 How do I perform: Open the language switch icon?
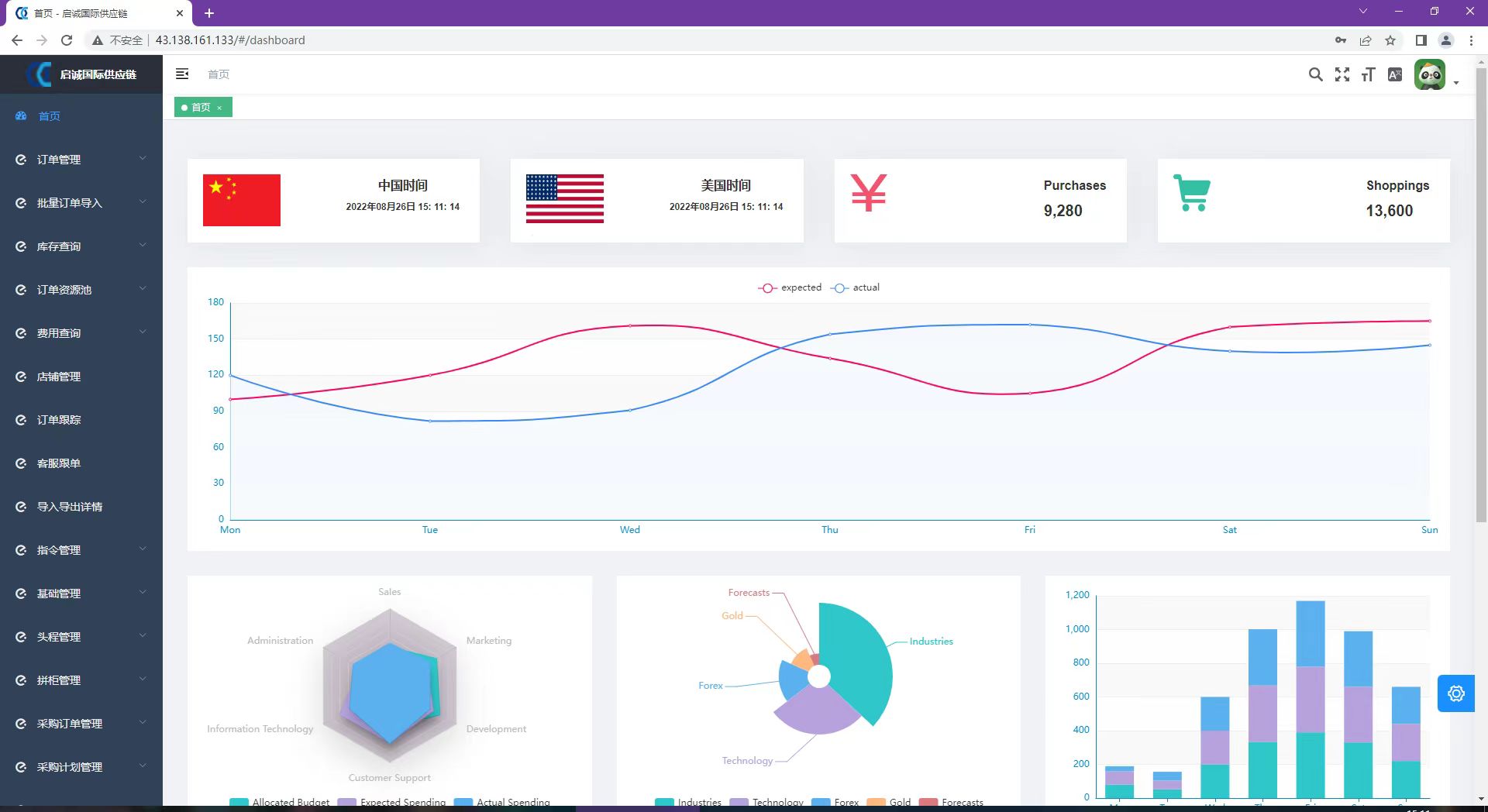coord(1395,74)
